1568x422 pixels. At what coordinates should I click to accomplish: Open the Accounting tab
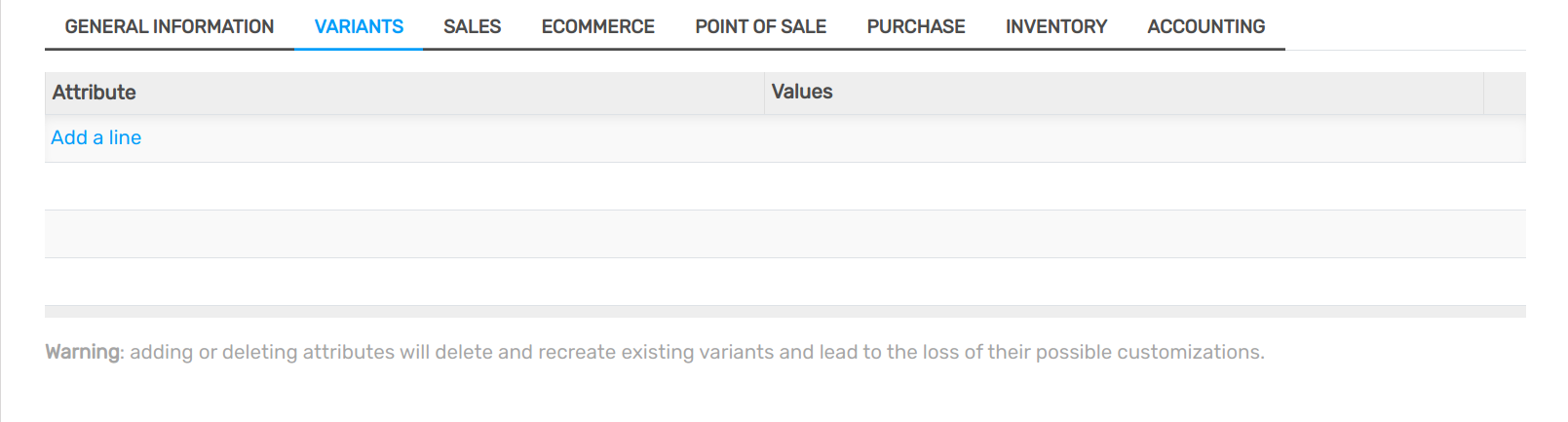coord(1205,26)
